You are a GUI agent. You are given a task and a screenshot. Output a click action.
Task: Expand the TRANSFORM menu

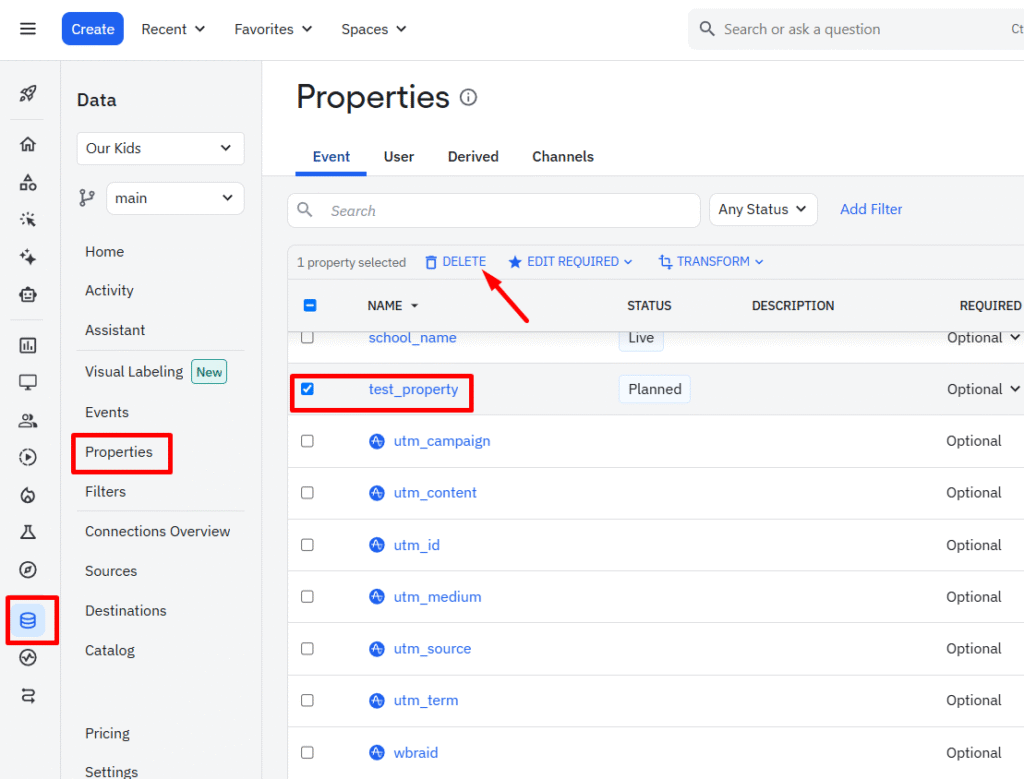click(711, 262)
